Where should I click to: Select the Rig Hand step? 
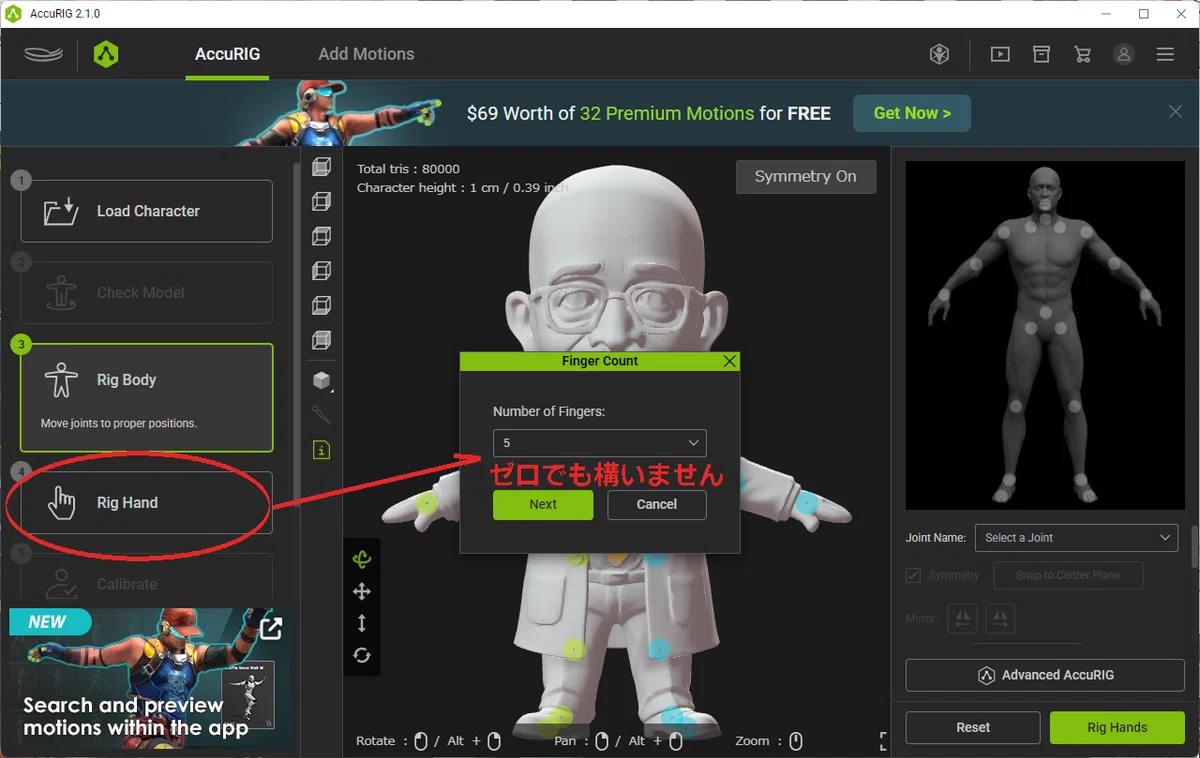pos(147,503)
